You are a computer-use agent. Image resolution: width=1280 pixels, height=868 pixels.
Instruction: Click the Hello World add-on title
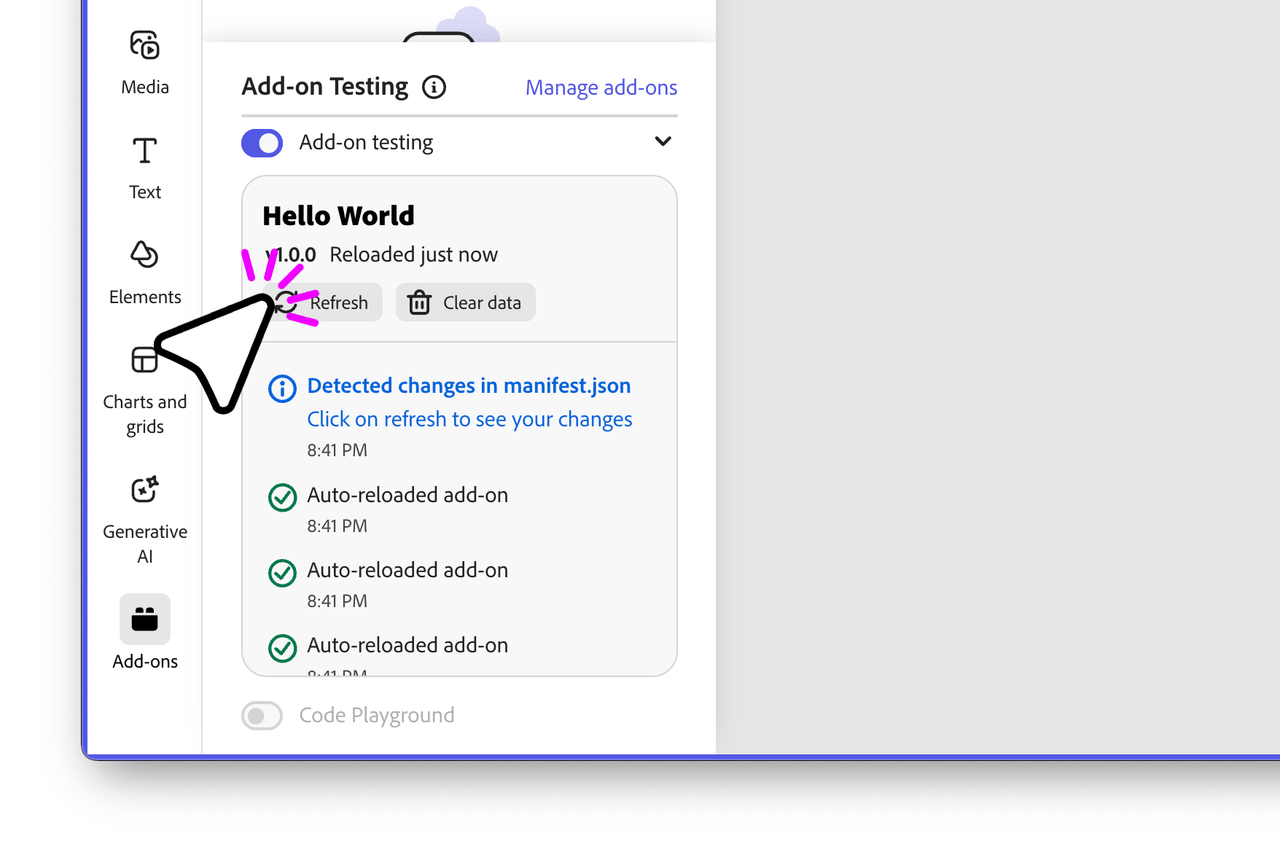338,216
